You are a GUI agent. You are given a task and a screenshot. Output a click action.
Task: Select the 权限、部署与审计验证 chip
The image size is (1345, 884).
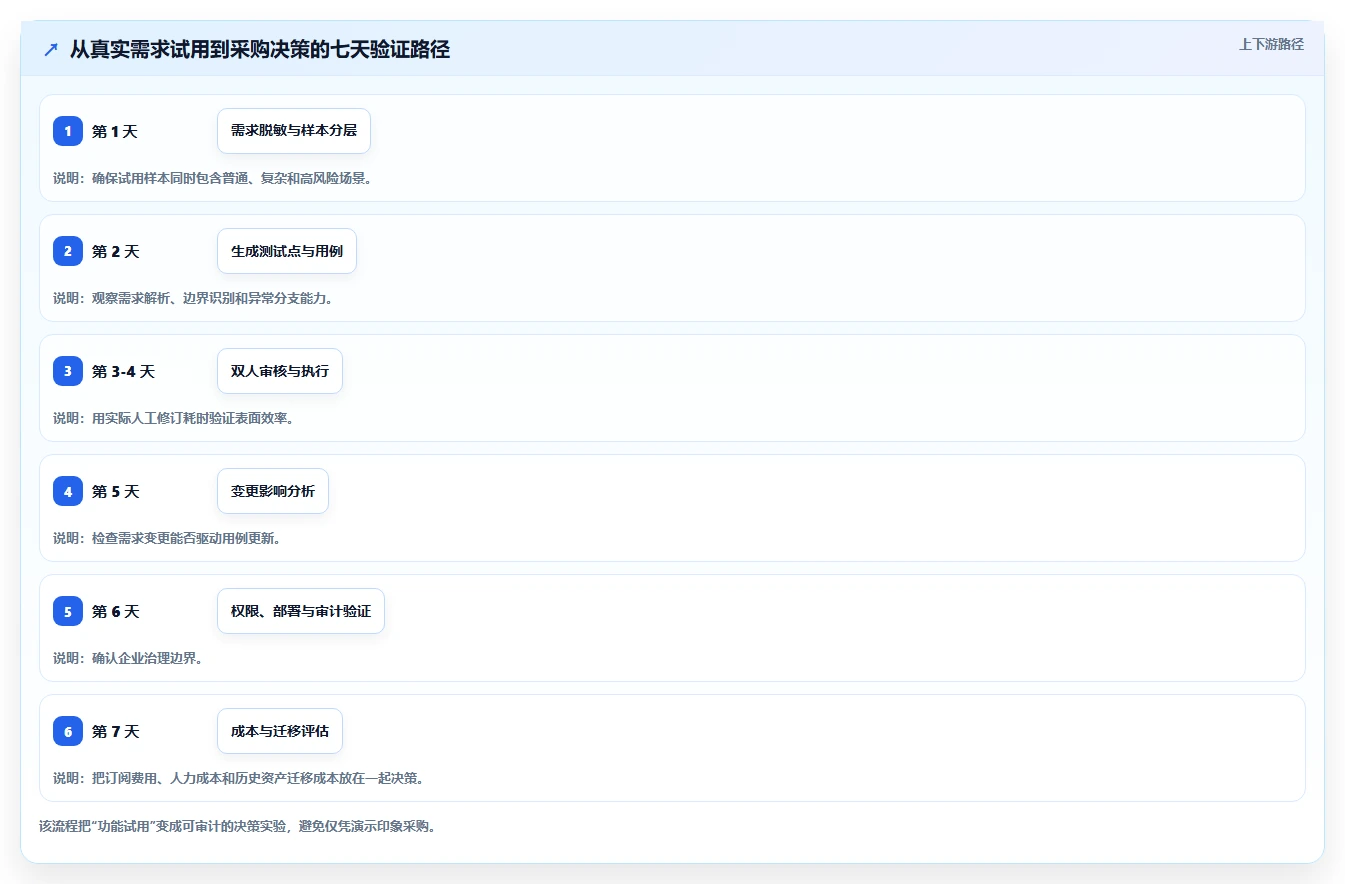pos(301,611)
